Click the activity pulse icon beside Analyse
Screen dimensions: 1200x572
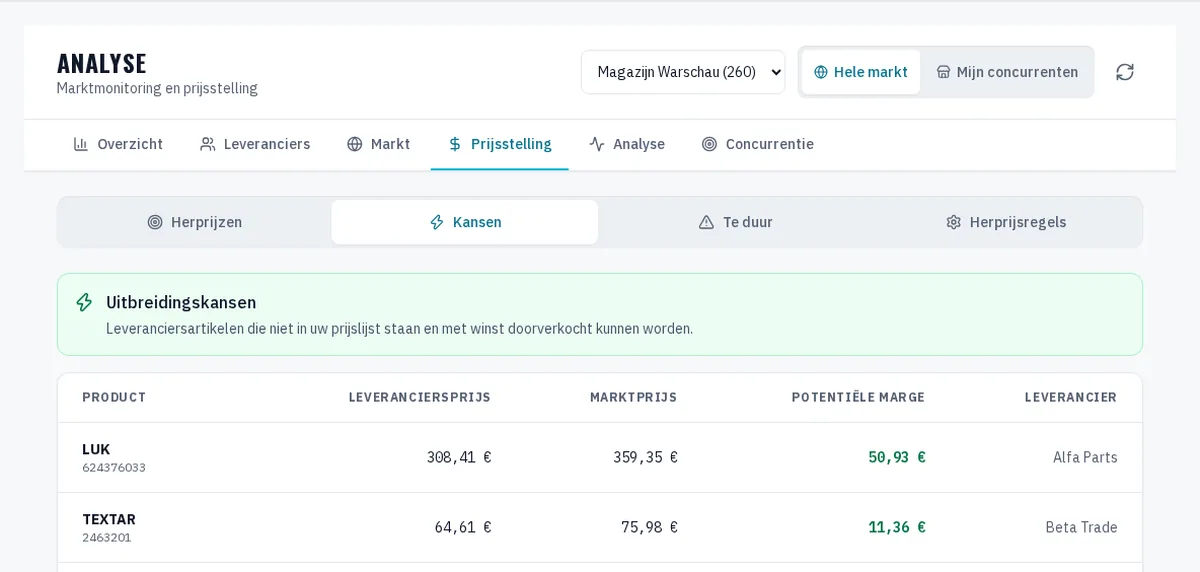coord(597,144)
